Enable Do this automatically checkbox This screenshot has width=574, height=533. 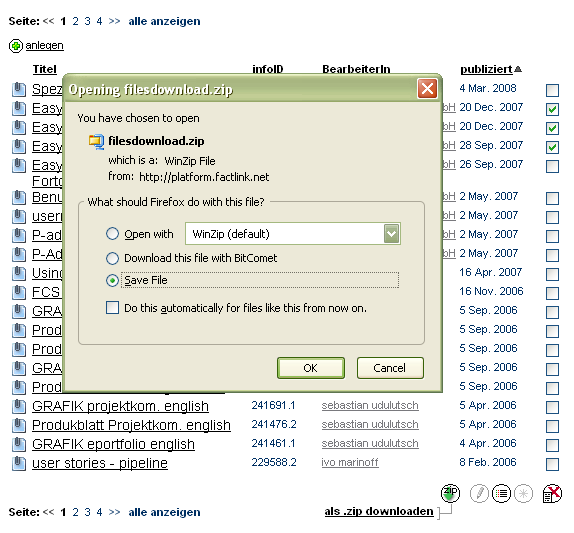coord(112,308)
